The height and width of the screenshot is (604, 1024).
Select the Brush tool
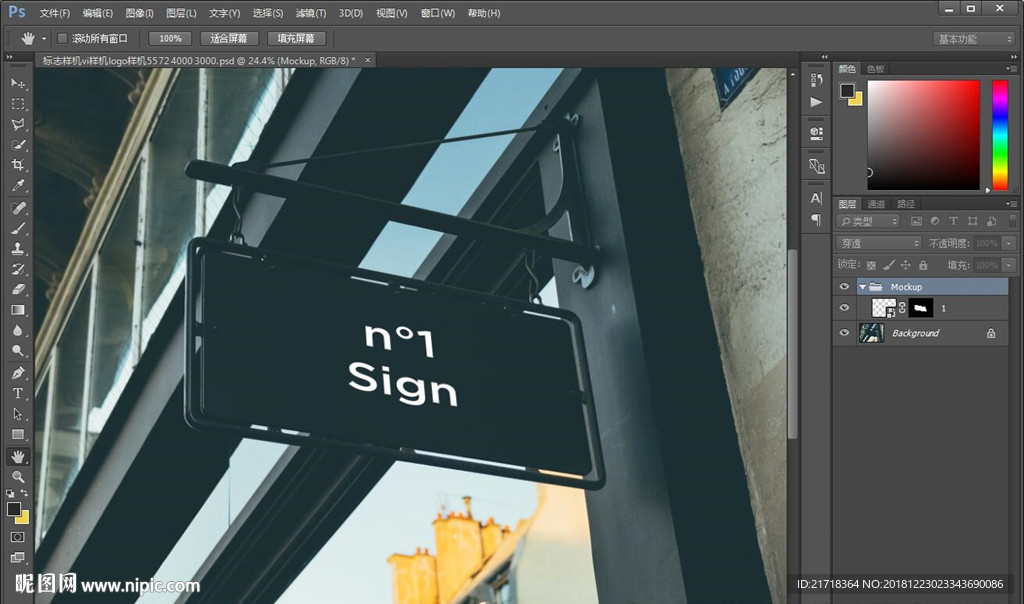pos(18,228)
